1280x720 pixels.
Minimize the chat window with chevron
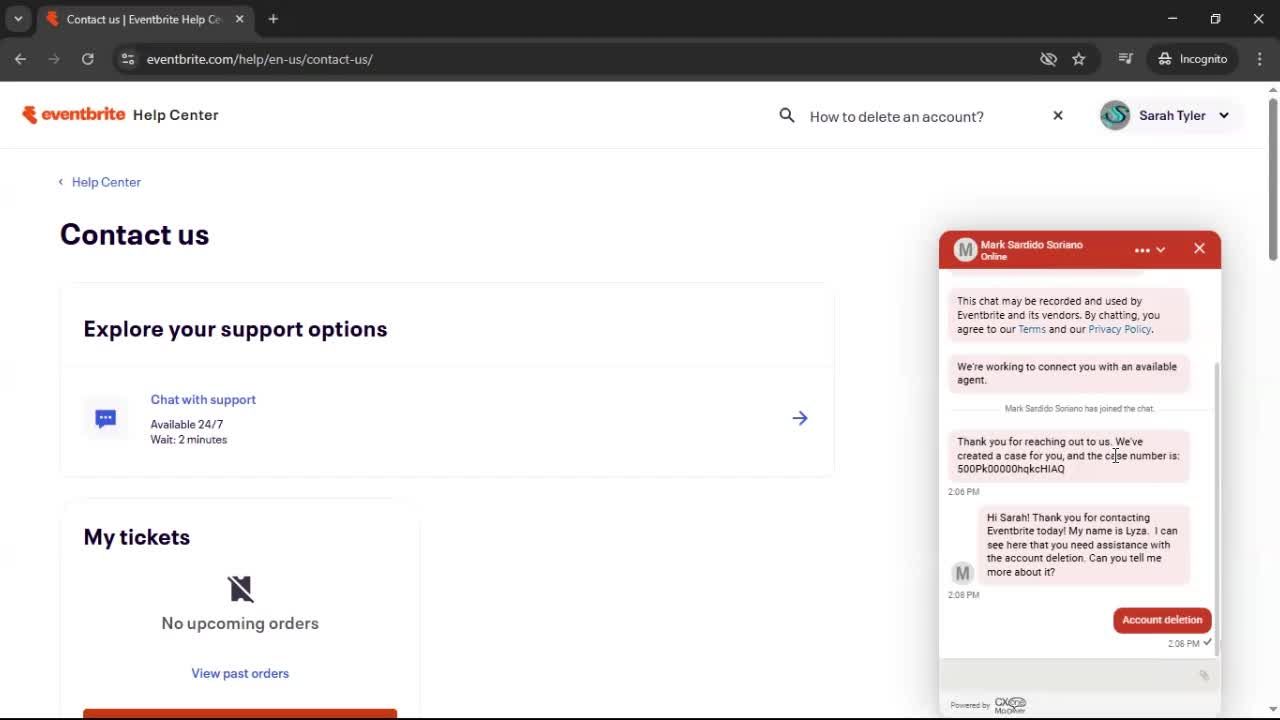[1161, 250]
